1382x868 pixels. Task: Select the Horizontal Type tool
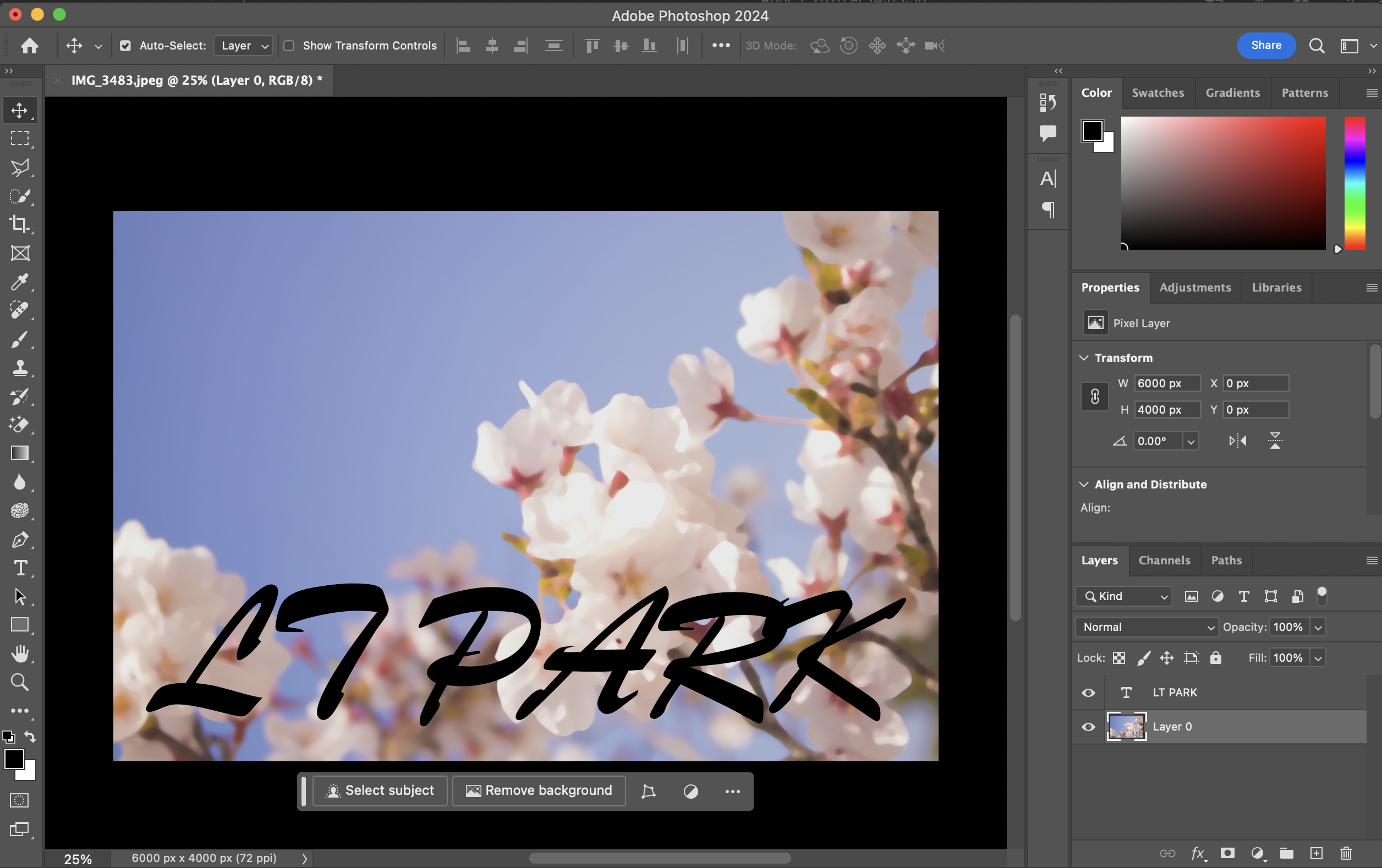point(19,568)
